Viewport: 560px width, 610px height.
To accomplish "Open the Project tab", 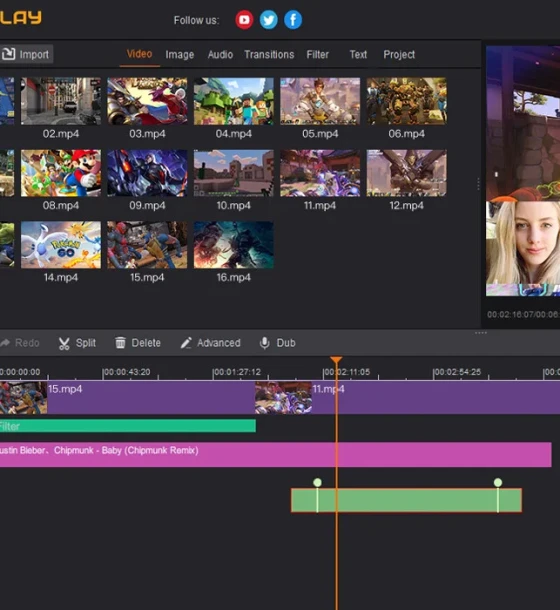I will pyautogui.click(x=399, y=54).
